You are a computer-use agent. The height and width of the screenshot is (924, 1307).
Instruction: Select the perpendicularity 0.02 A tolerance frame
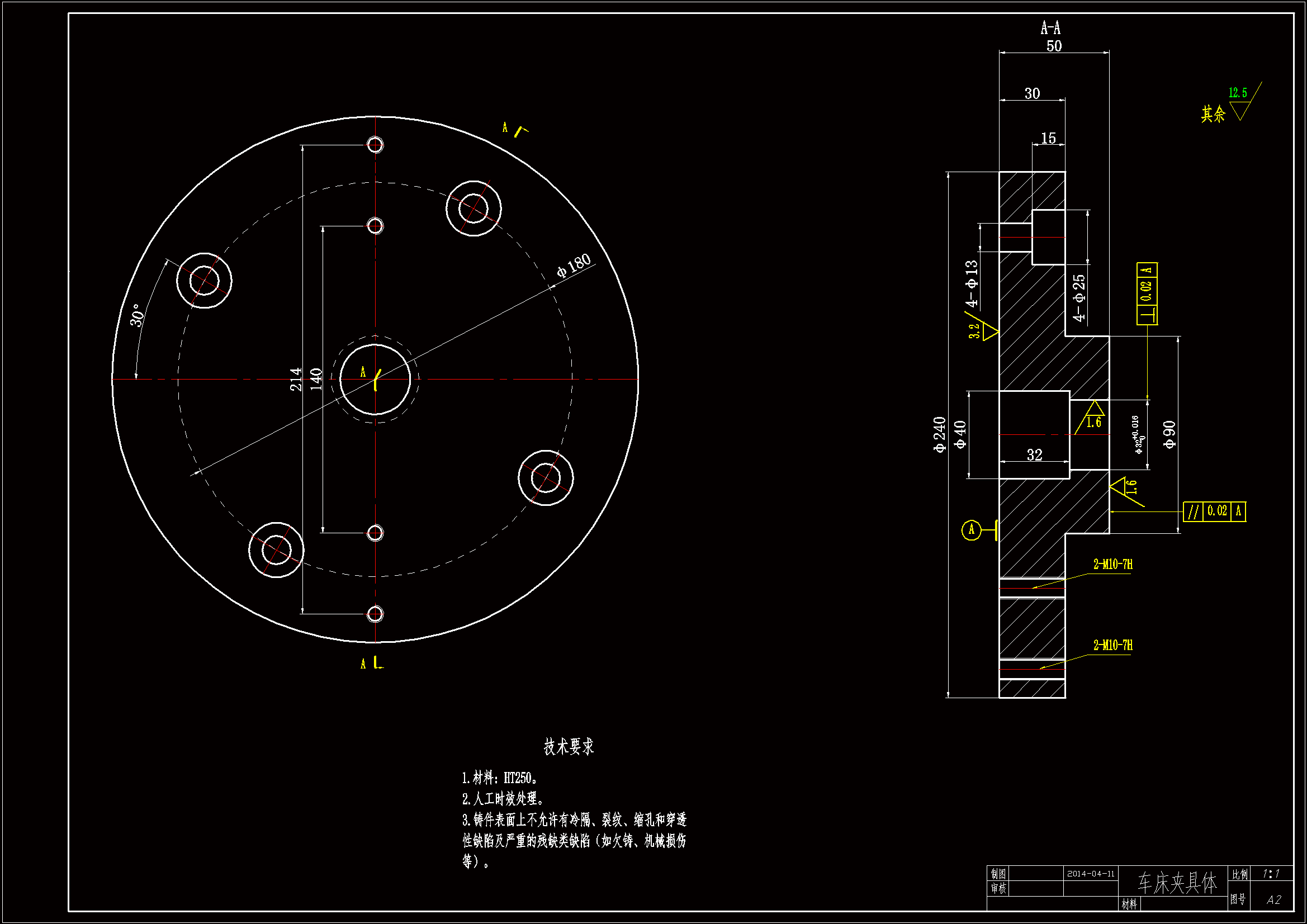[1147, 294]
